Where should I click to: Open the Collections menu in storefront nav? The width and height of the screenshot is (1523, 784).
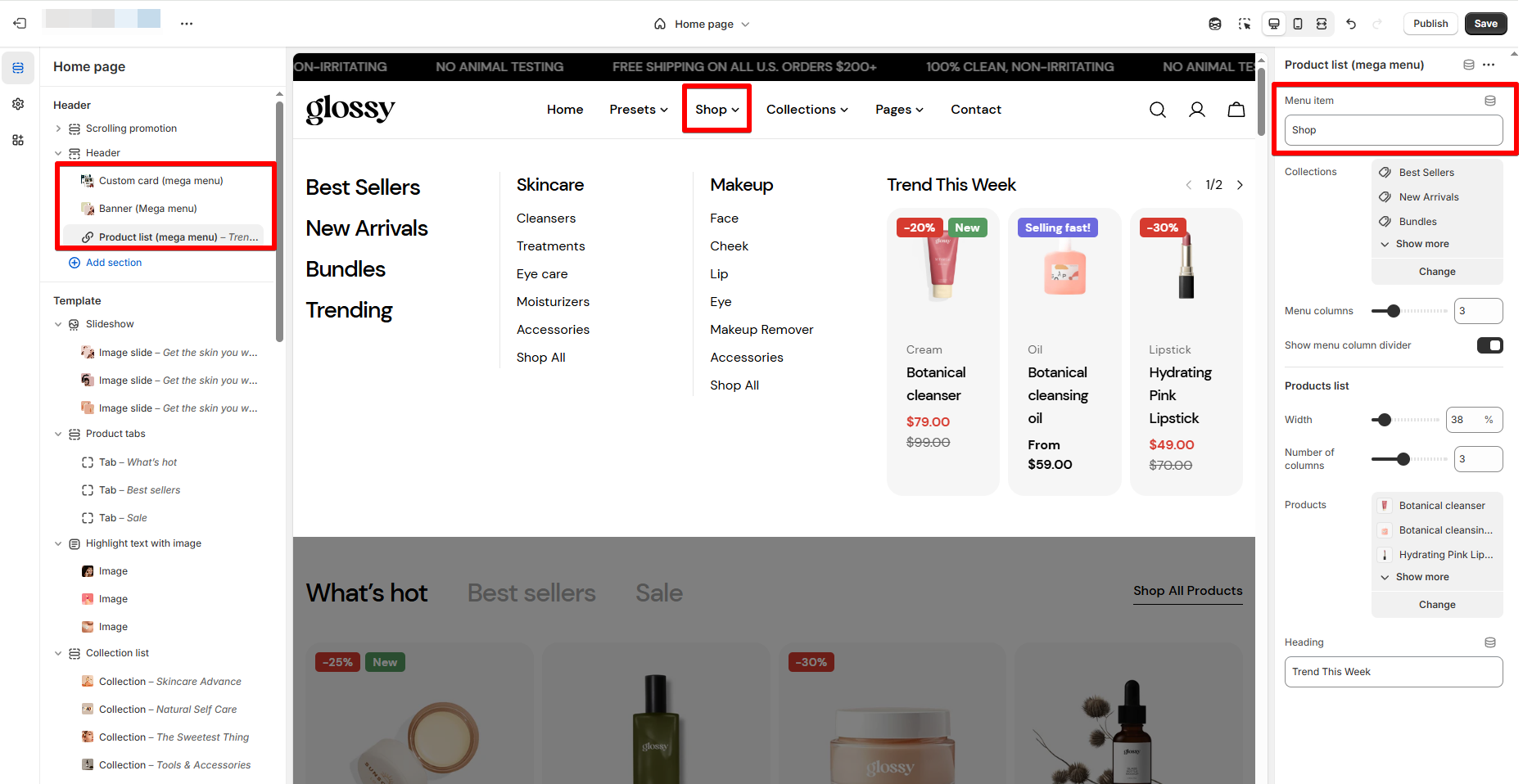807,110
